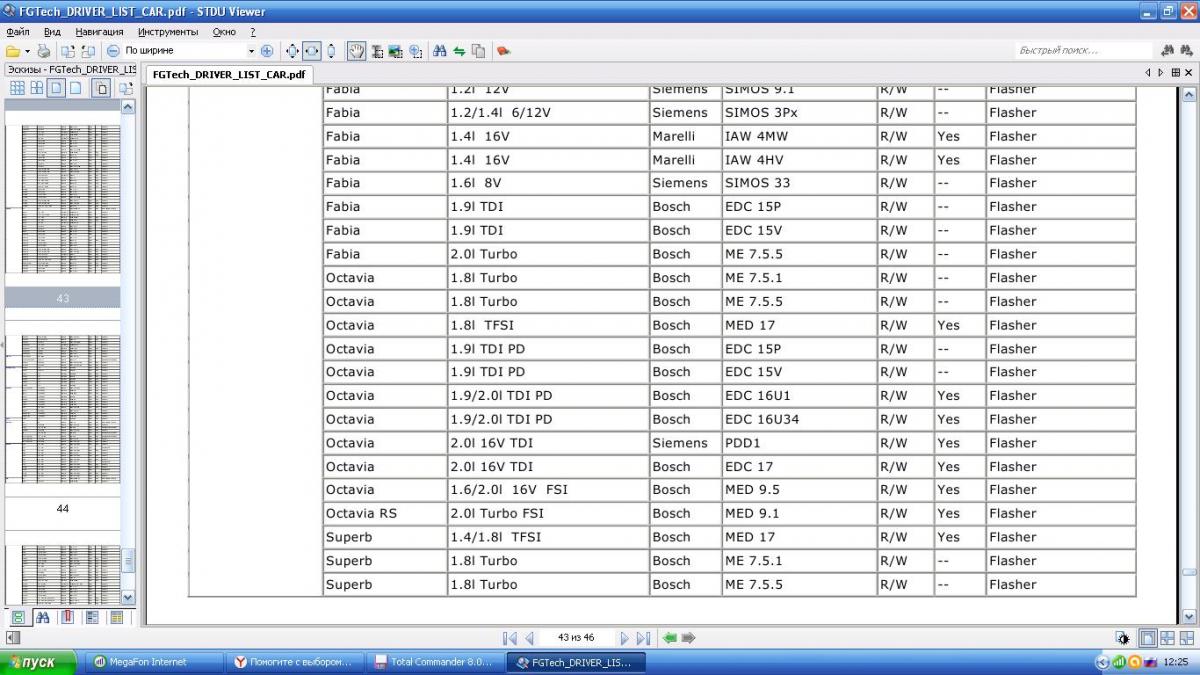Click thumbnails panel scroll down arrow
The width and height of the screenshot is (1200, 675).
tap(128, 596)
